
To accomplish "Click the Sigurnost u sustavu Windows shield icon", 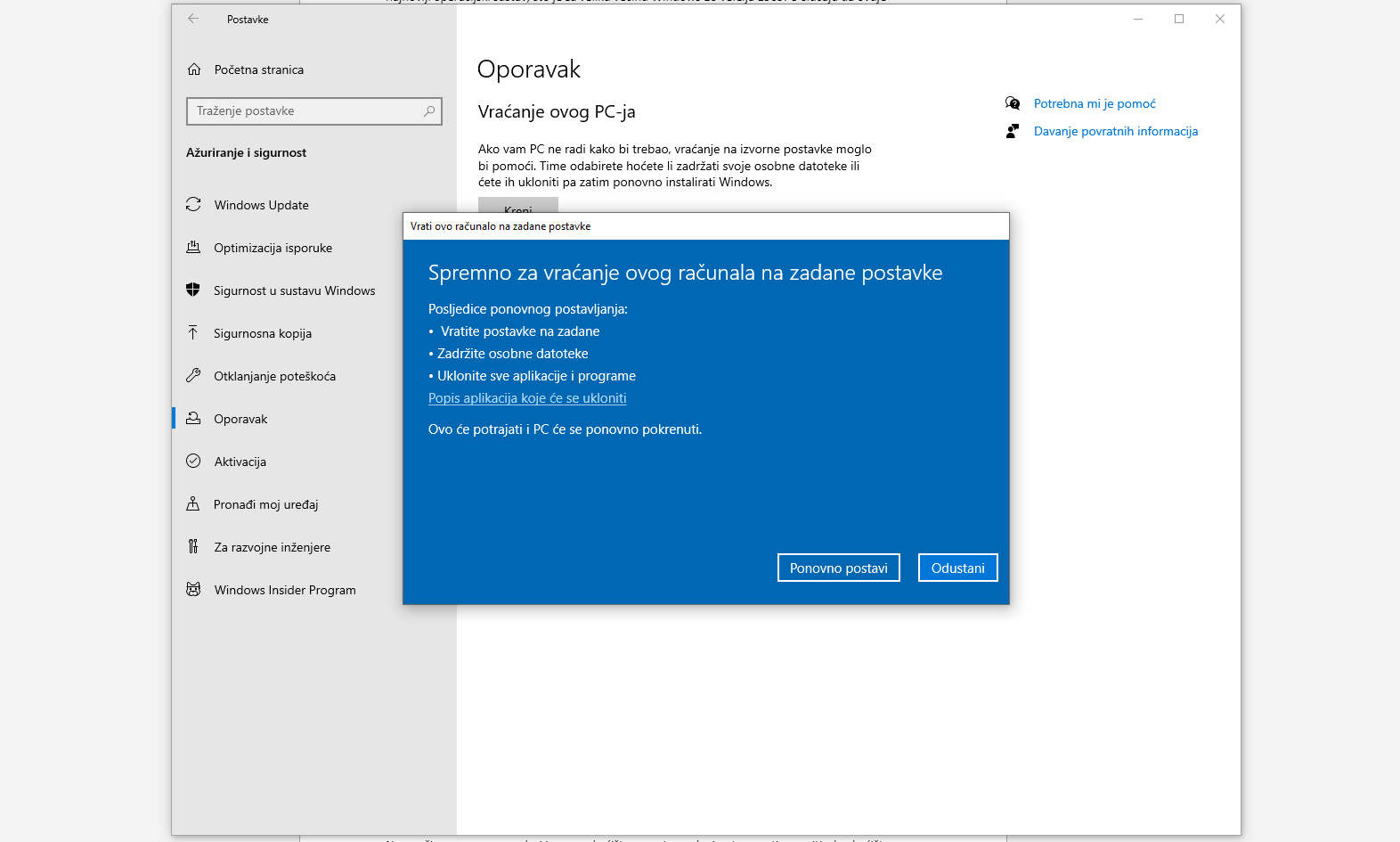I will (x=193, y=290).
